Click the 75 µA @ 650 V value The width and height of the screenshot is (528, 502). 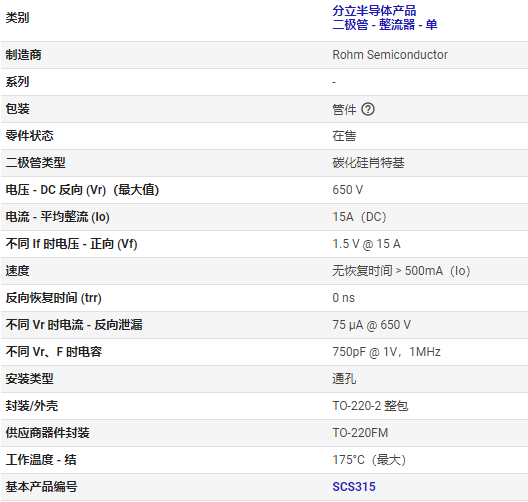pos(371,325)
